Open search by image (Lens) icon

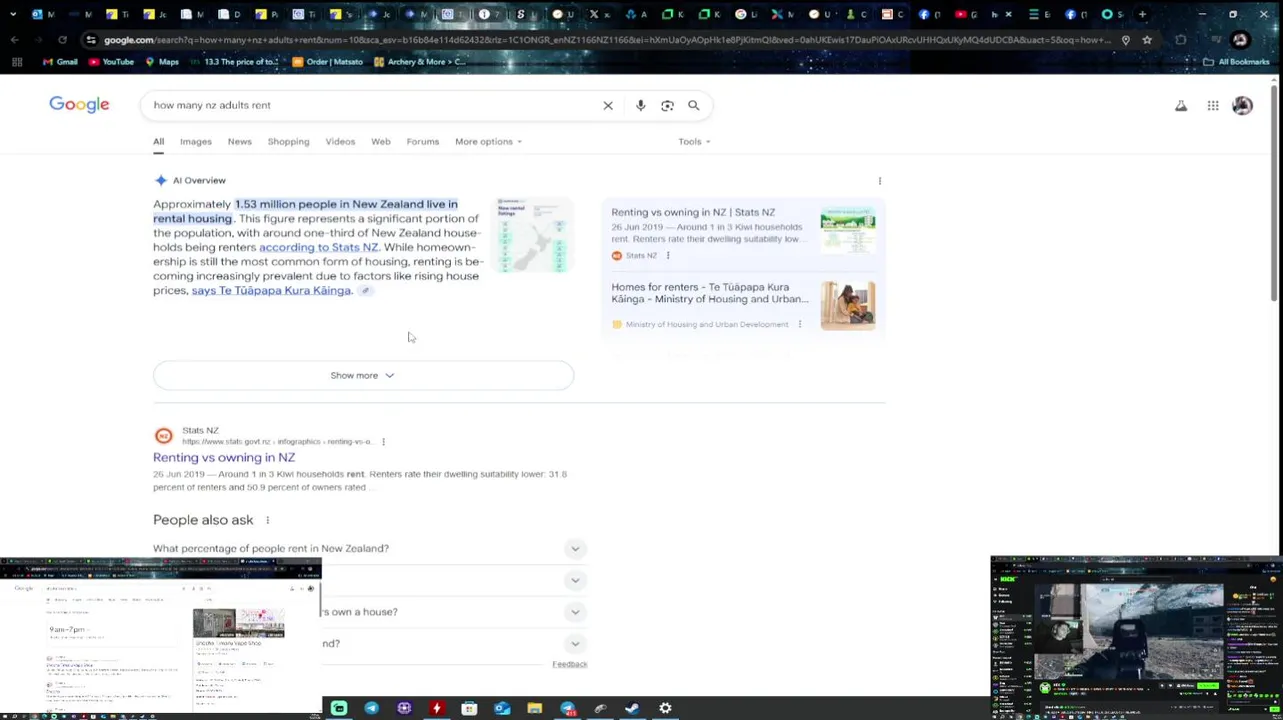point(667,105)
